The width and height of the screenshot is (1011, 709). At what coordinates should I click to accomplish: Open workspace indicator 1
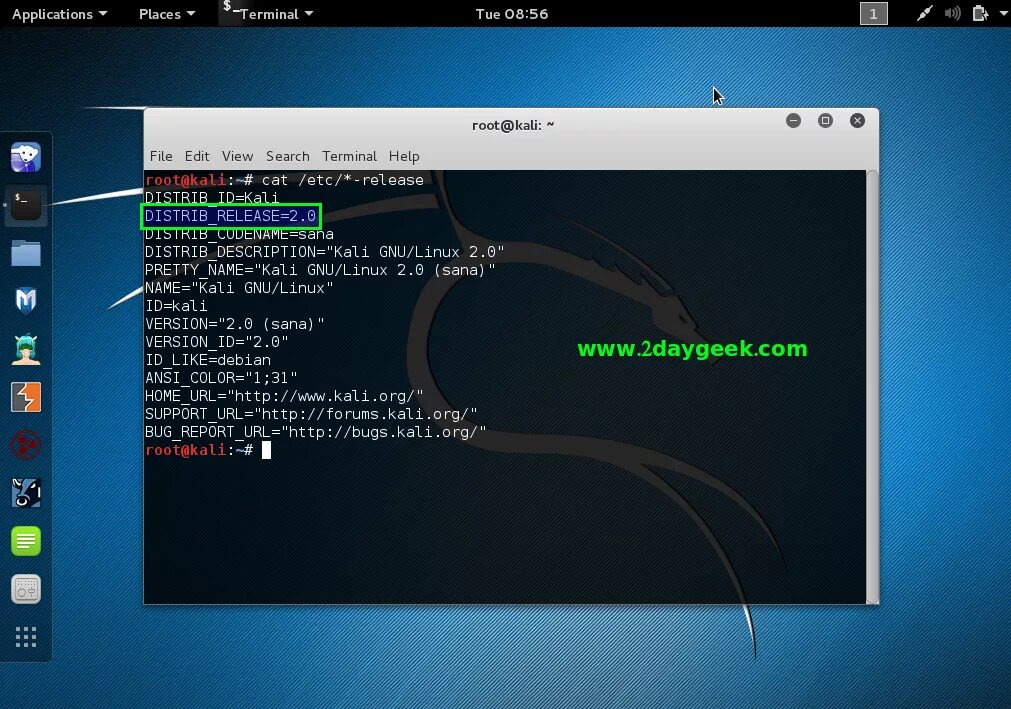pyautogui.click(x=874, y=14)
